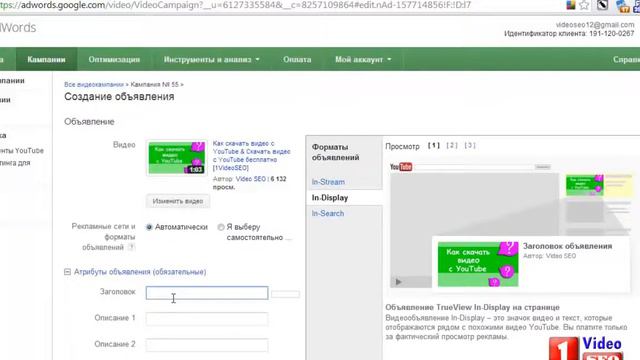
Task: Switch to In-Search ad format
Action: pos(328,213)
